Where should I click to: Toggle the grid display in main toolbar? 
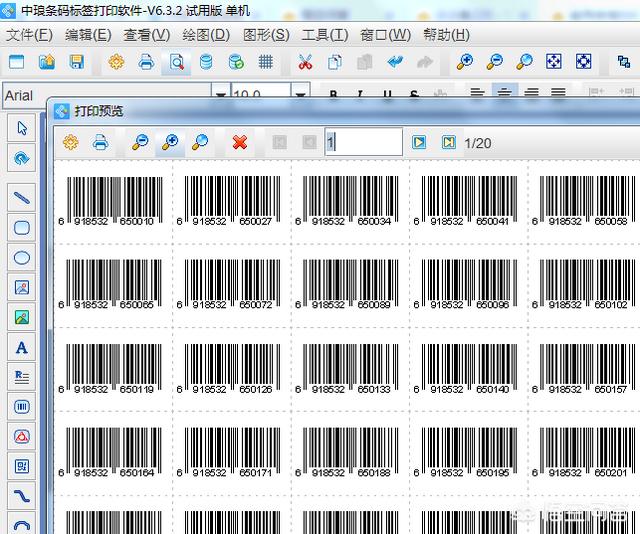[x=266, y=62]
